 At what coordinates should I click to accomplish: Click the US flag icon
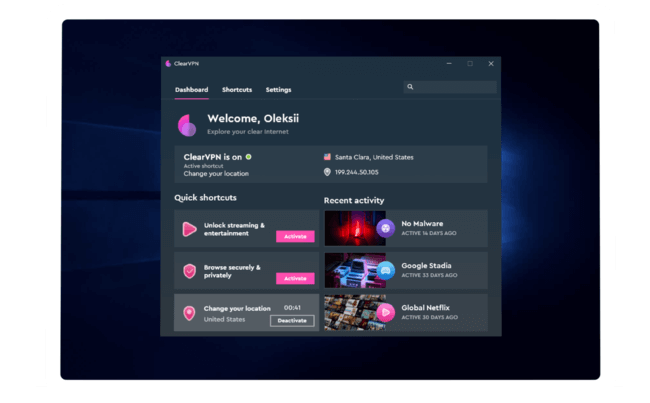(327, 157)
